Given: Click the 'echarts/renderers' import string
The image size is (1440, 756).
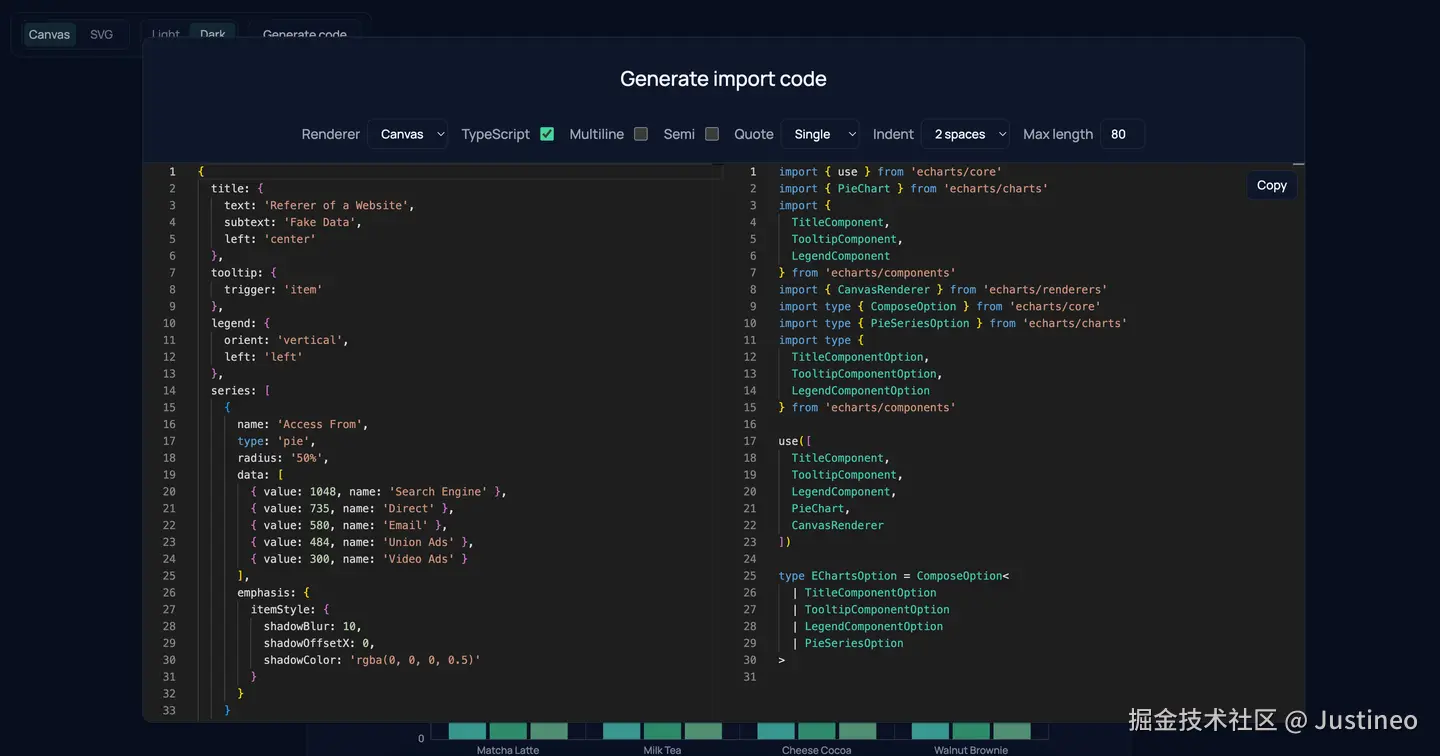Looking at the screenshot, I should 1044,289.
